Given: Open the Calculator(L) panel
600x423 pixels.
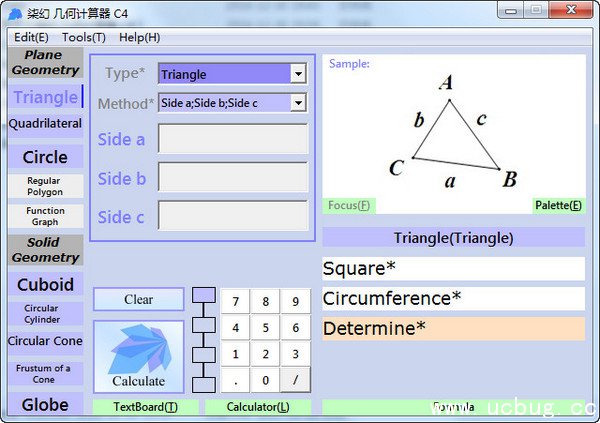Looking at the screenshot, I should [258, 407].
